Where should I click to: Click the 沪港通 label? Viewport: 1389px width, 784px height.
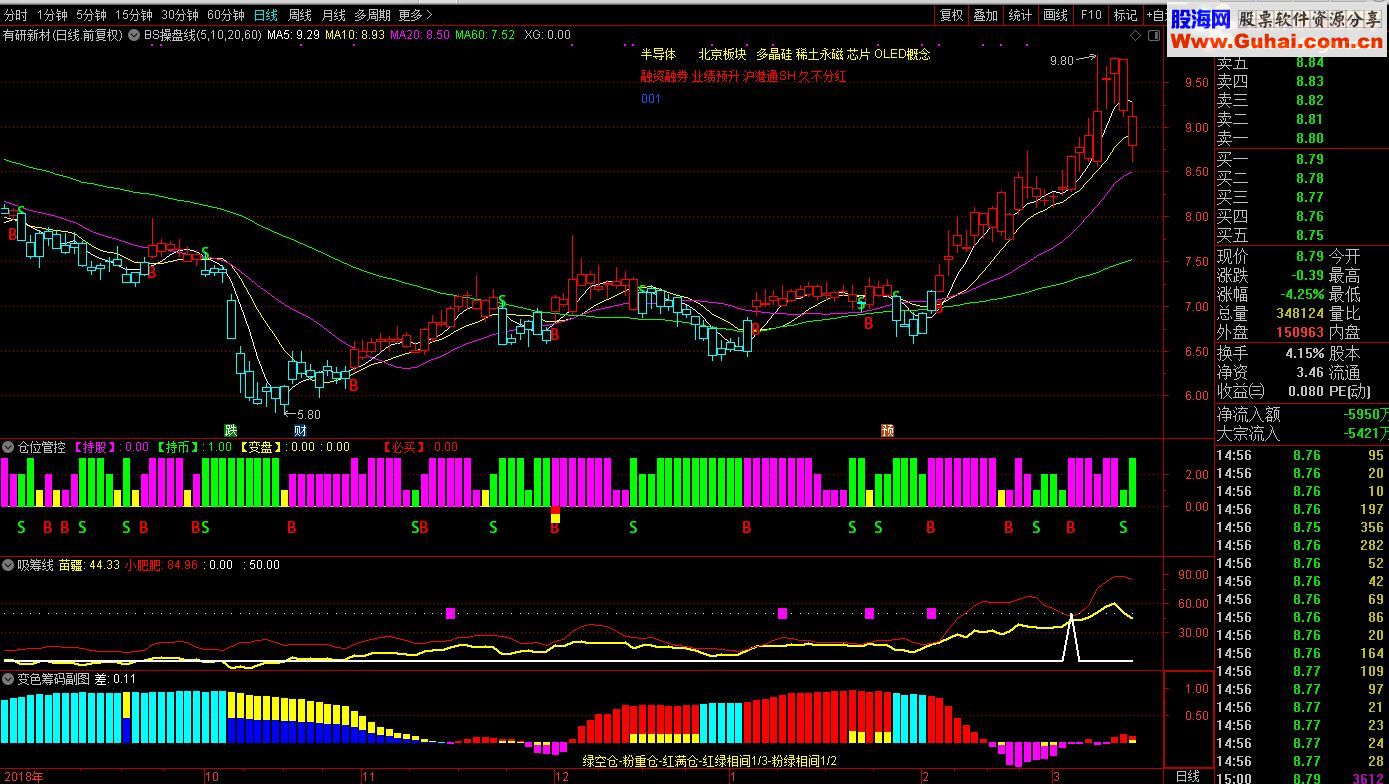tap(761, 76)
